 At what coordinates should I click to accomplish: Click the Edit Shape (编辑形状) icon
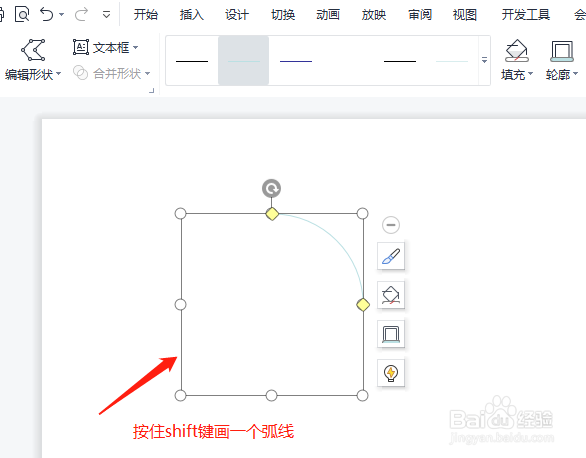pyautogui.click(x=33, y=50)
